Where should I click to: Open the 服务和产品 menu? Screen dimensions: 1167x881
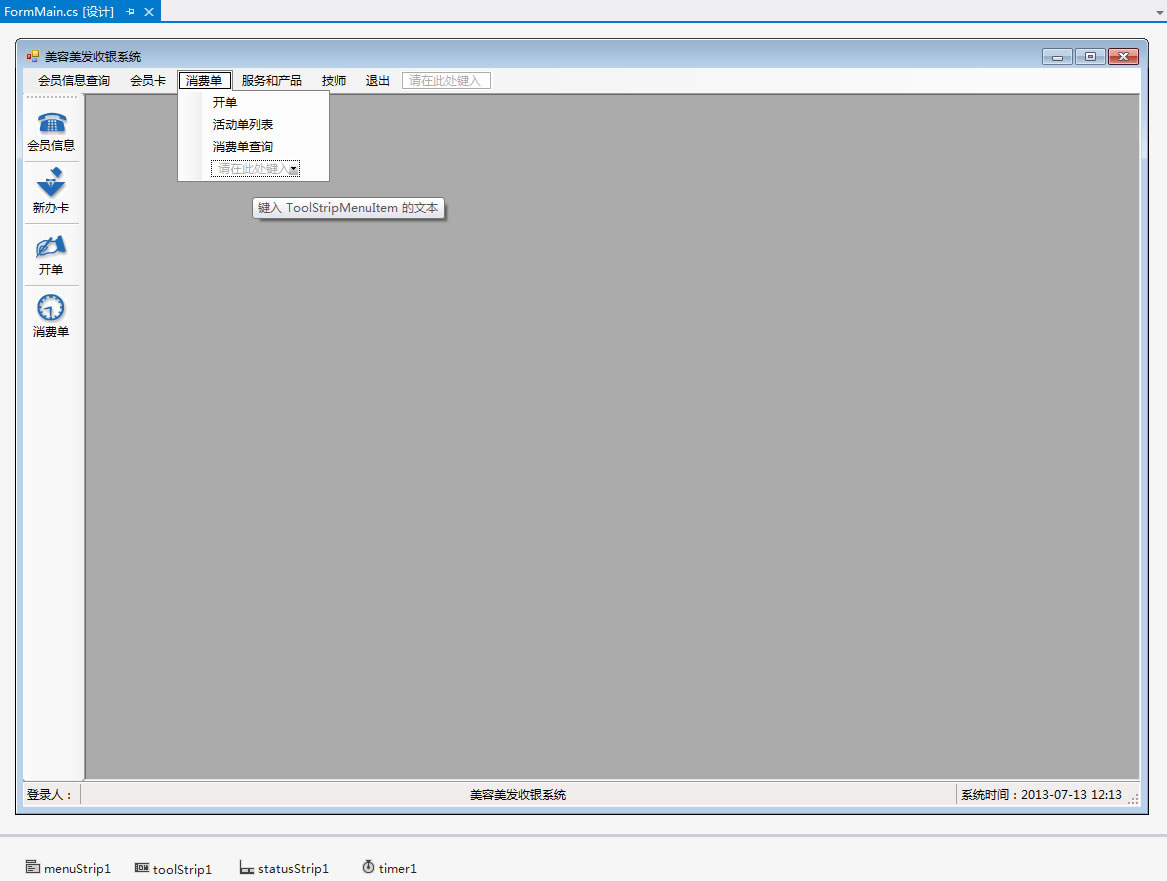[x=271, y=81]
